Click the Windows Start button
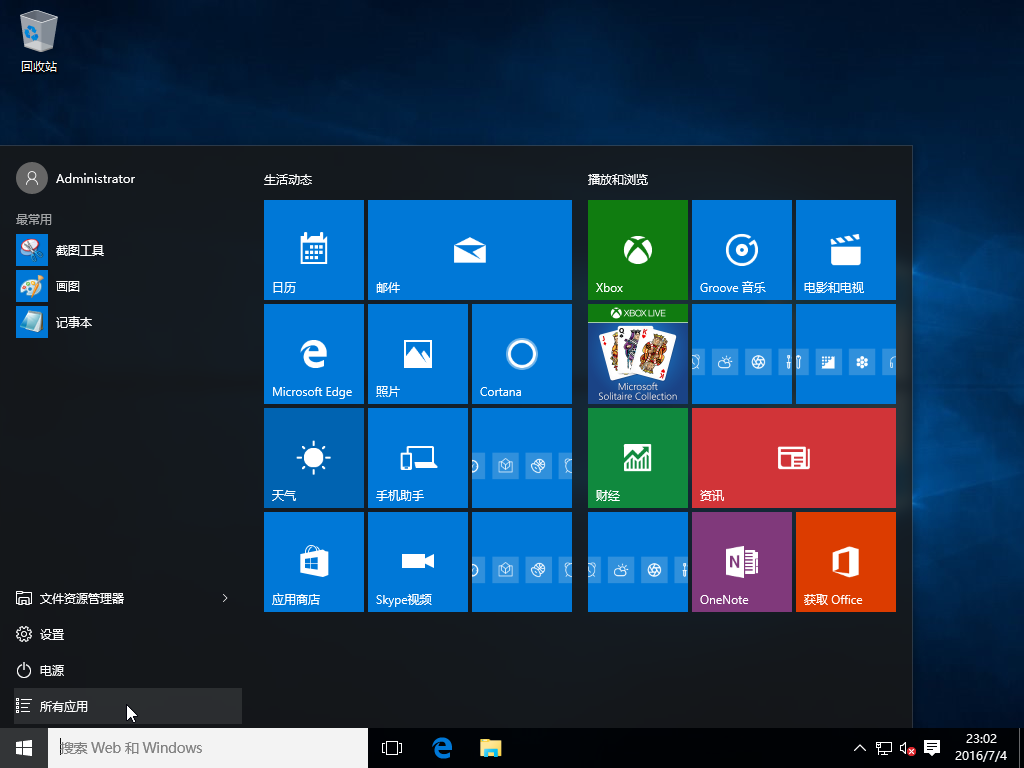This screenshot has height=768, width=1024. click(24, 748)
